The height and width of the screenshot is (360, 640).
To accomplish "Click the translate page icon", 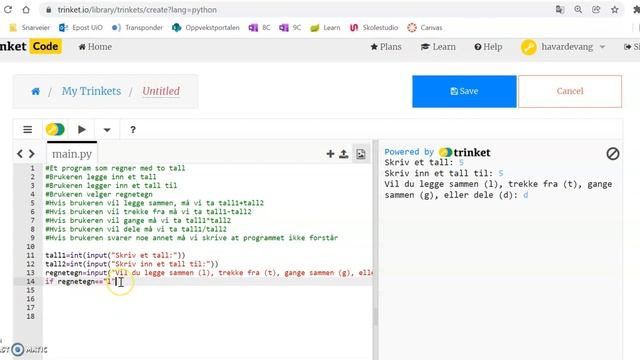I will tap(560, 9).
